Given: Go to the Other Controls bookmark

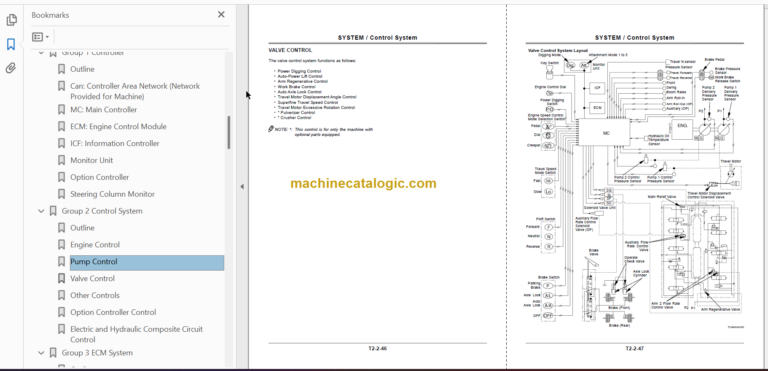Looking at the screenshot, I should click(95, 296).
